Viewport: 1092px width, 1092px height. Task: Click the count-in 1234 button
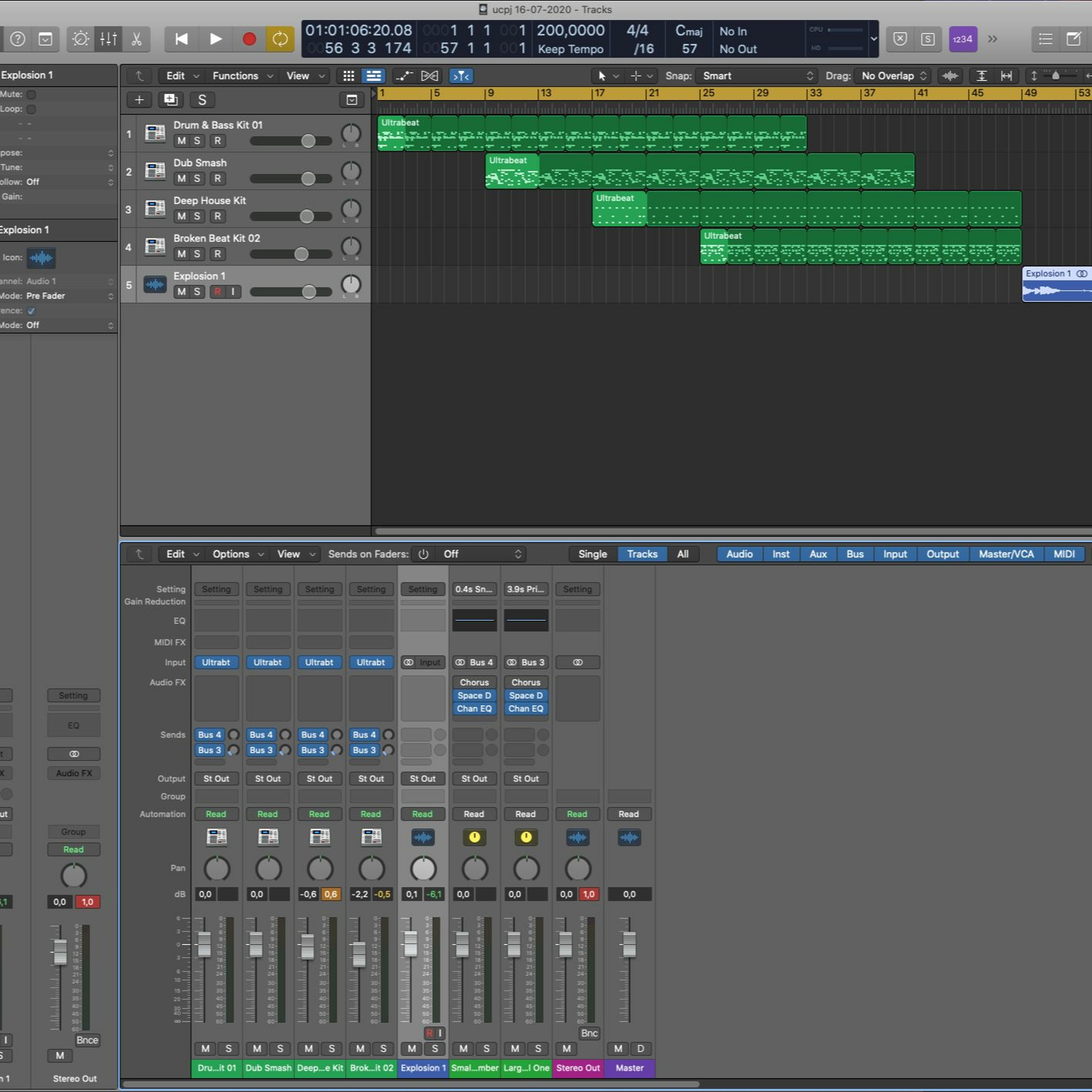[x=962, y=39]
